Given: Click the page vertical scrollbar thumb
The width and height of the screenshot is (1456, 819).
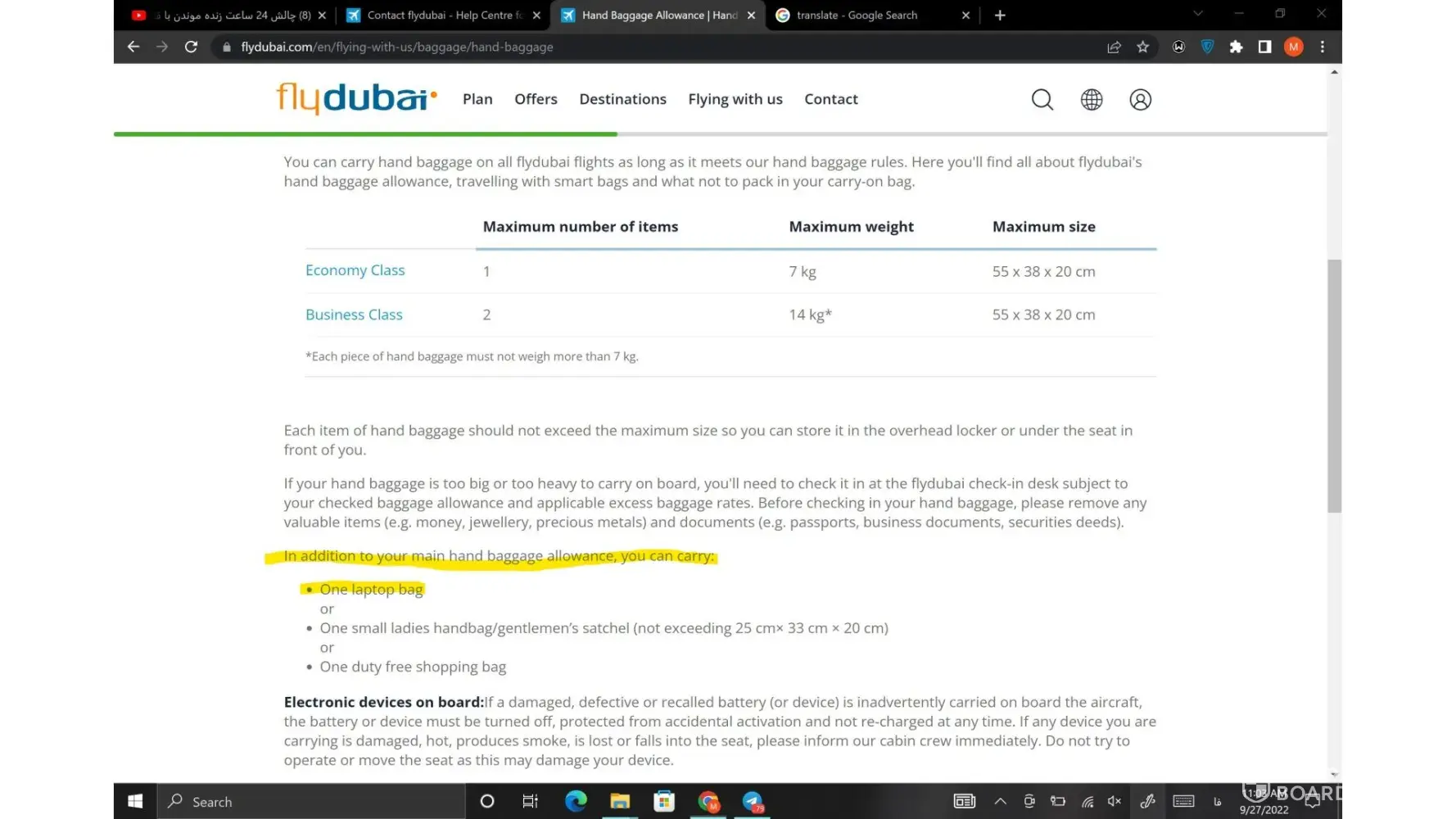Looking at the screenshot, I should (x=1334, y=386).
